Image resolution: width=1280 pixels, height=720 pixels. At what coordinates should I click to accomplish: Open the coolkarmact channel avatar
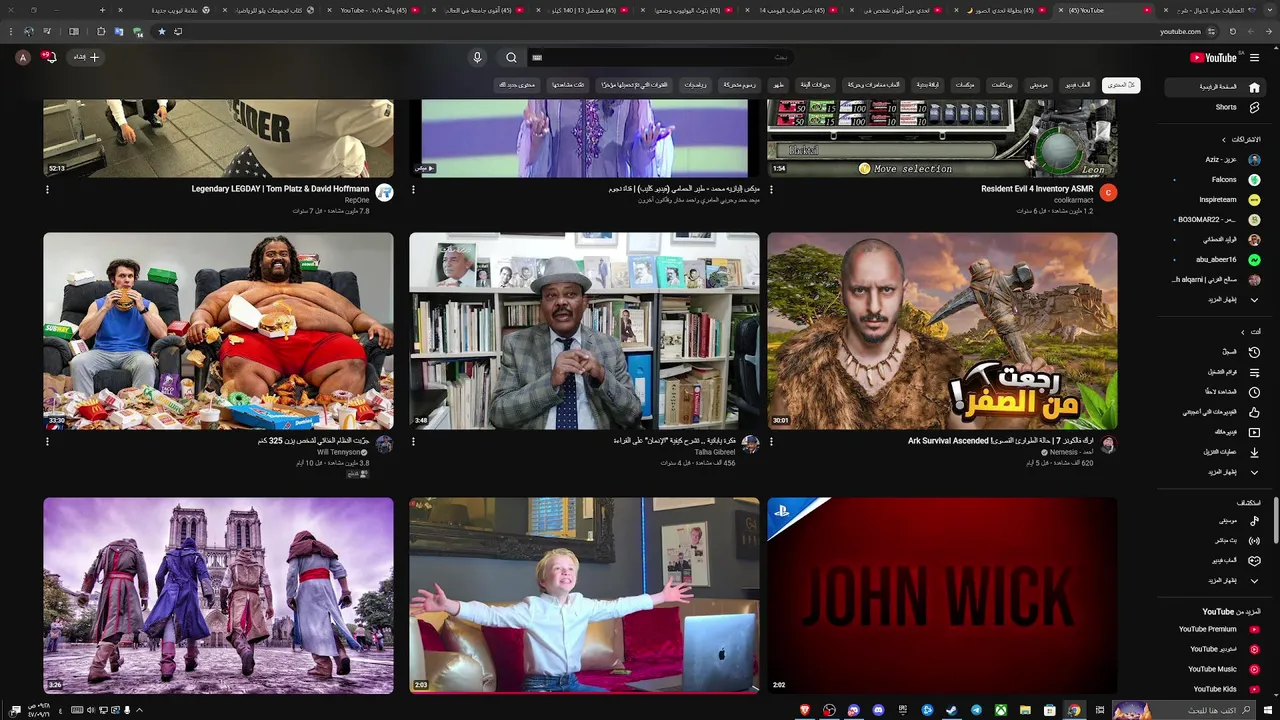1108,192
